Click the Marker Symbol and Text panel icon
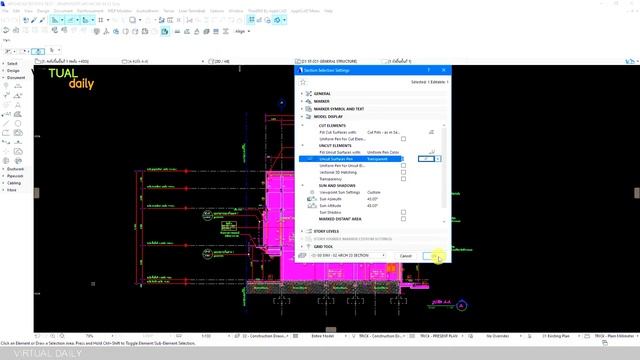 pyautogui.click(x=309, y=109)
